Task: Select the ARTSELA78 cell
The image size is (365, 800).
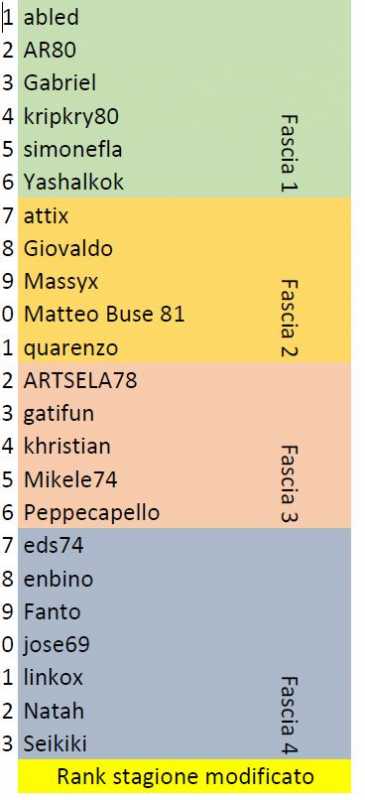Action: coord(80,381)
